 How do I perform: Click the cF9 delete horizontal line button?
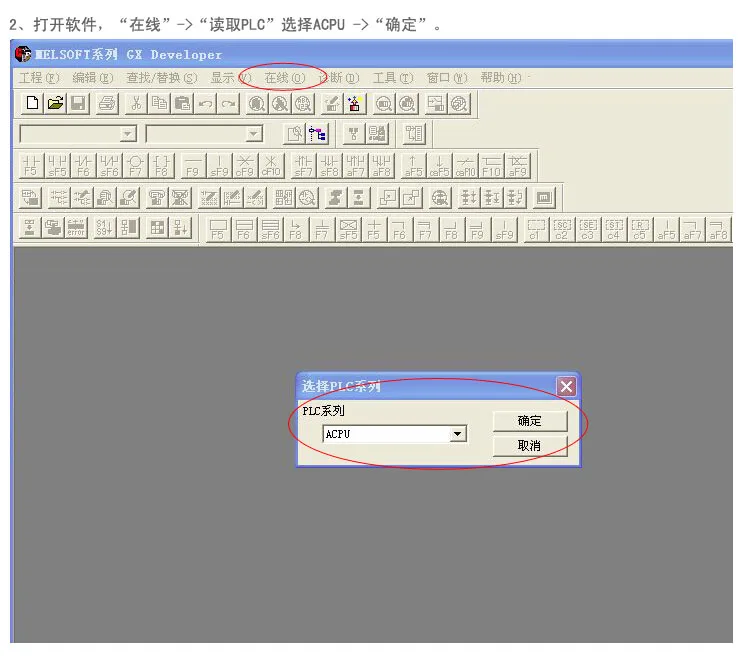(245, 165)
